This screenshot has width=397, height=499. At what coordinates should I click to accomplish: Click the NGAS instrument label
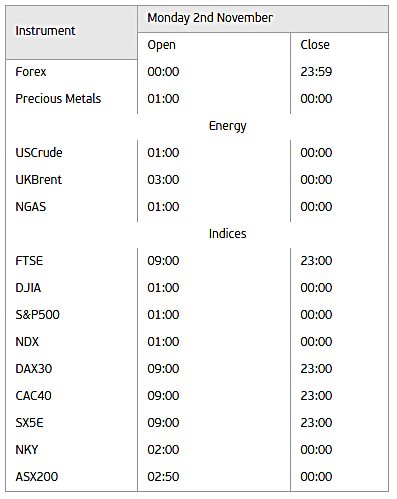coord(30,207)
